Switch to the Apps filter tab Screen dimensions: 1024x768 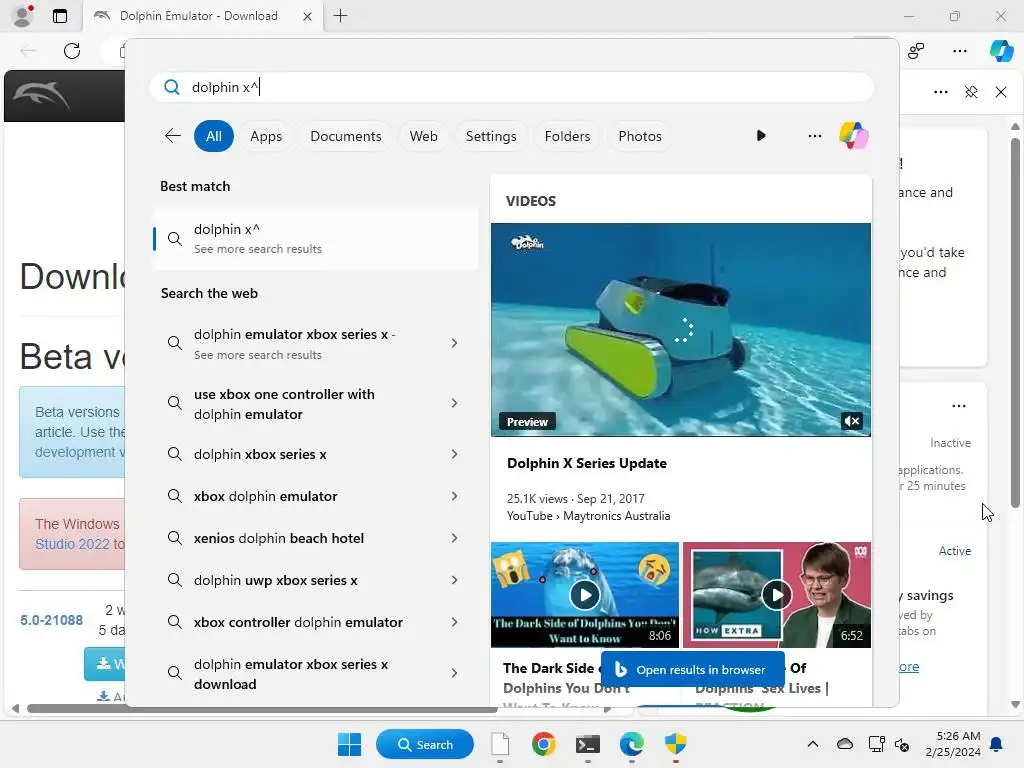pos(266,136)
